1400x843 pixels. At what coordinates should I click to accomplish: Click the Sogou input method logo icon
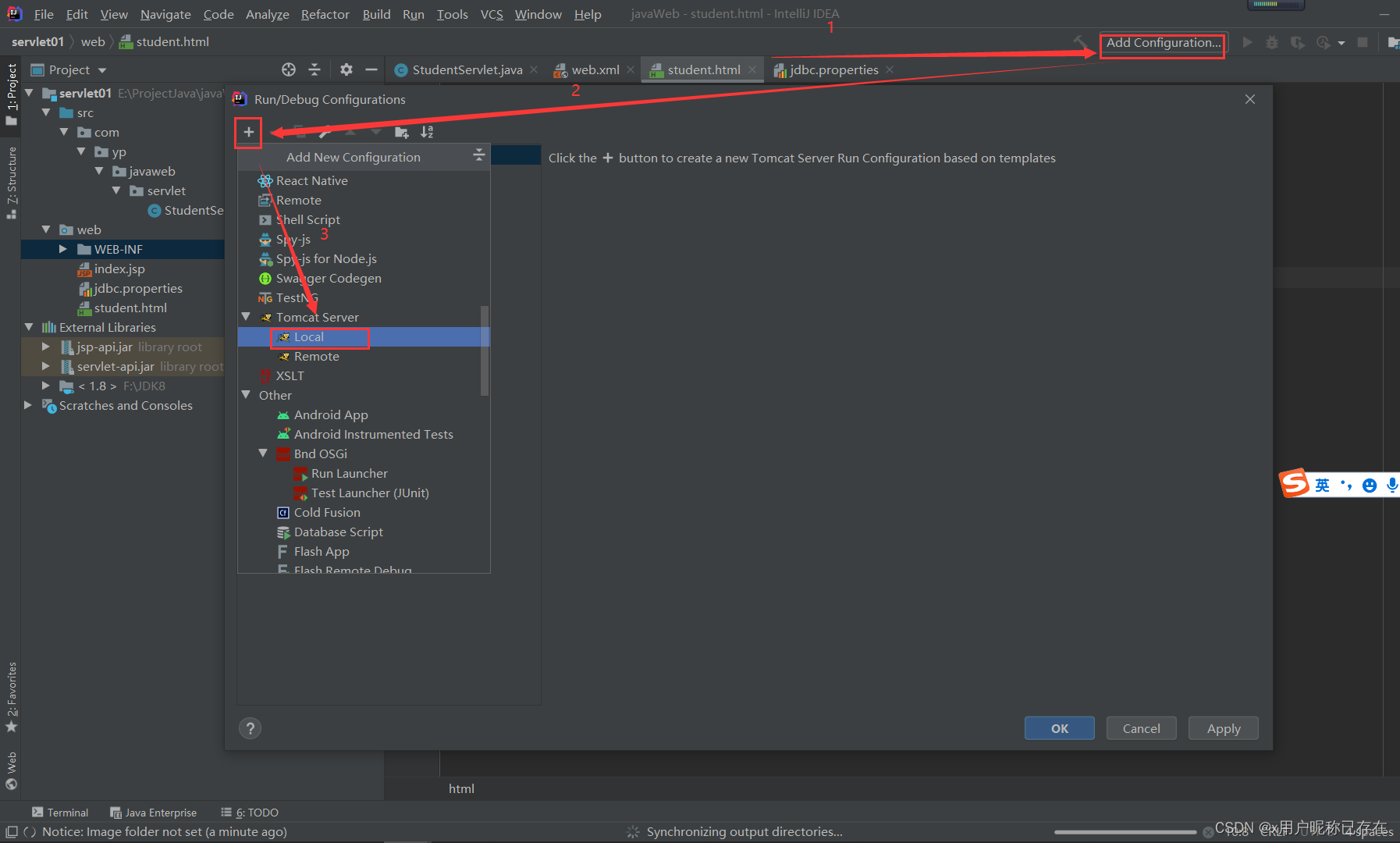coord(1294,484)
